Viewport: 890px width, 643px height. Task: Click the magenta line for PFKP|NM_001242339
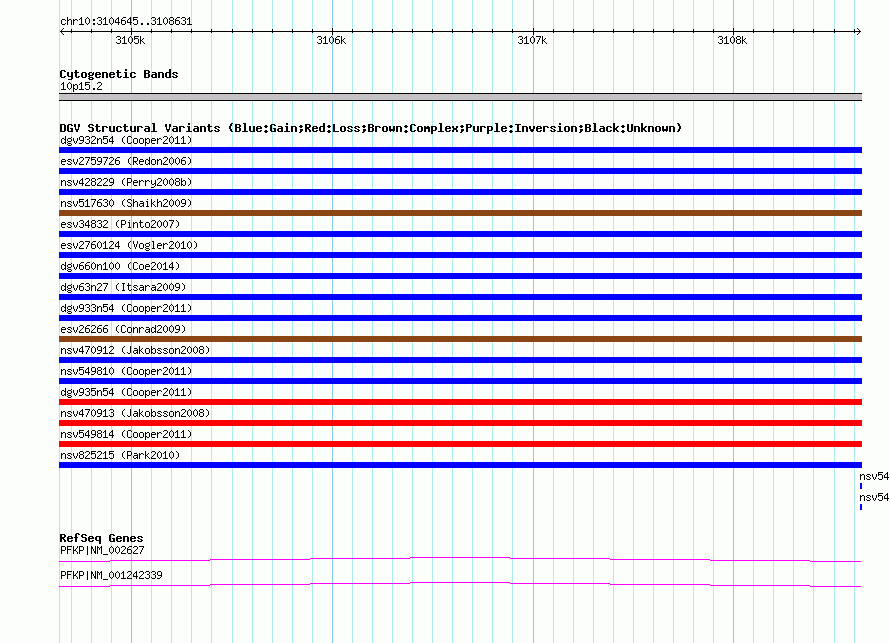point(460,585)
